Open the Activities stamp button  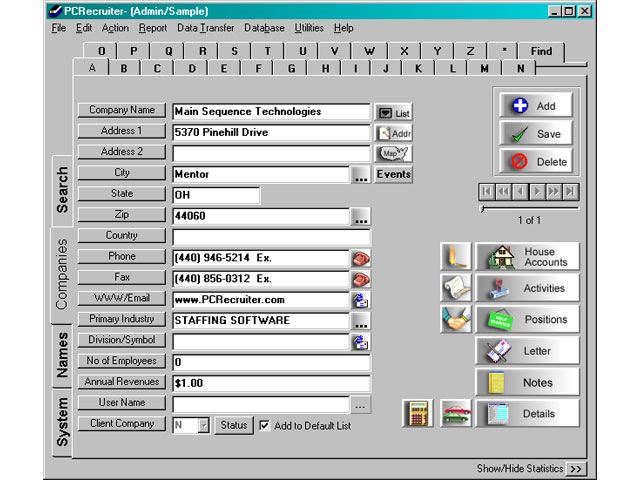coord(528,288)
